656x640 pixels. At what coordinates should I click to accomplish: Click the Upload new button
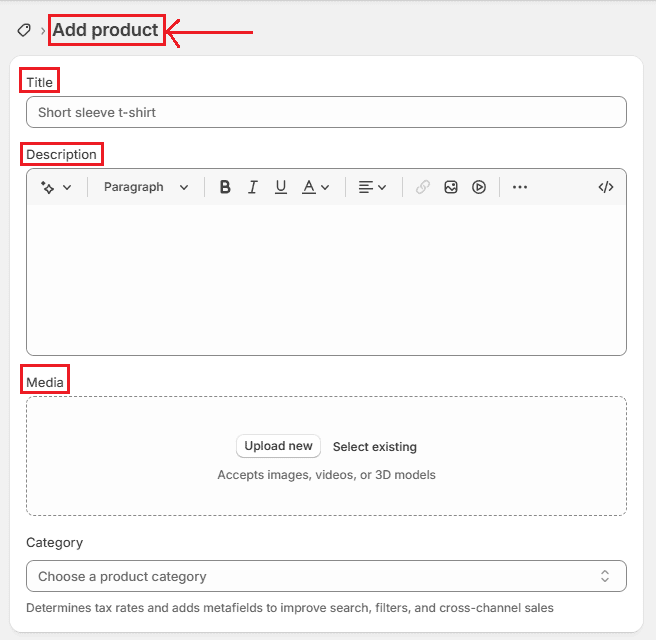[x=278, y=446]
